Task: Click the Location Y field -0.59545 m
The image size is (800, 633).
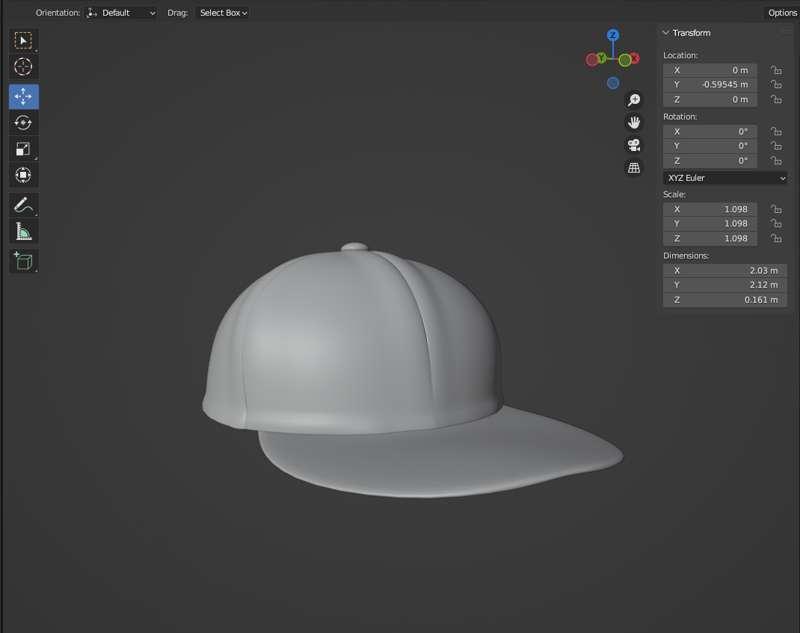Action: pos(710,85)
